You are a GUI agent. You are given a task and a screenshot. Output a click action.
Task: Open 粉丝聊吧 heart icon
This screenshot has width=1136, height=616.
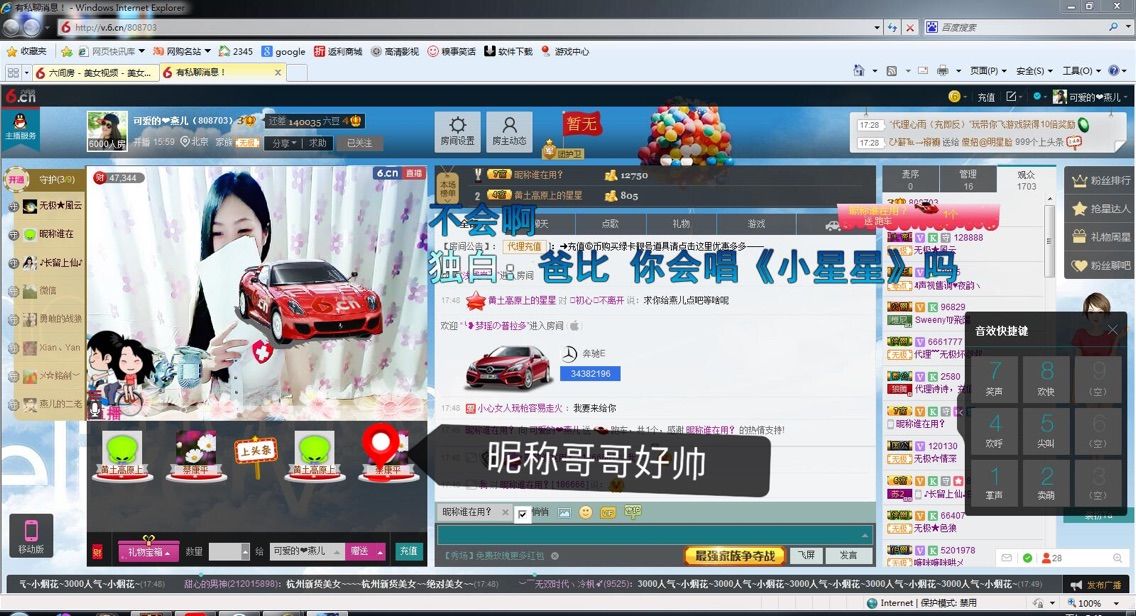click(1100, 265)
